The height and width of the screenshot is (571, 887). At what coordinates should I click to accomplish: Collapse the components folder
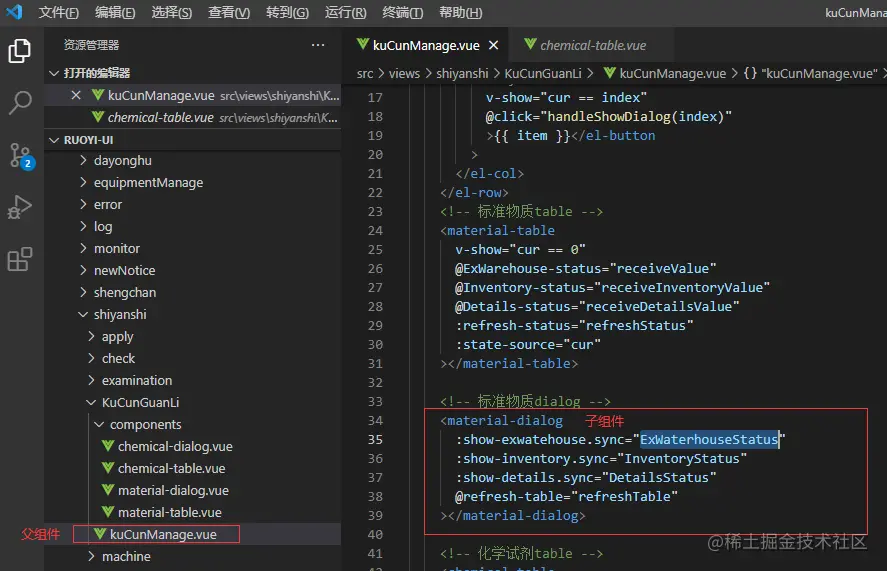[192, 424]
